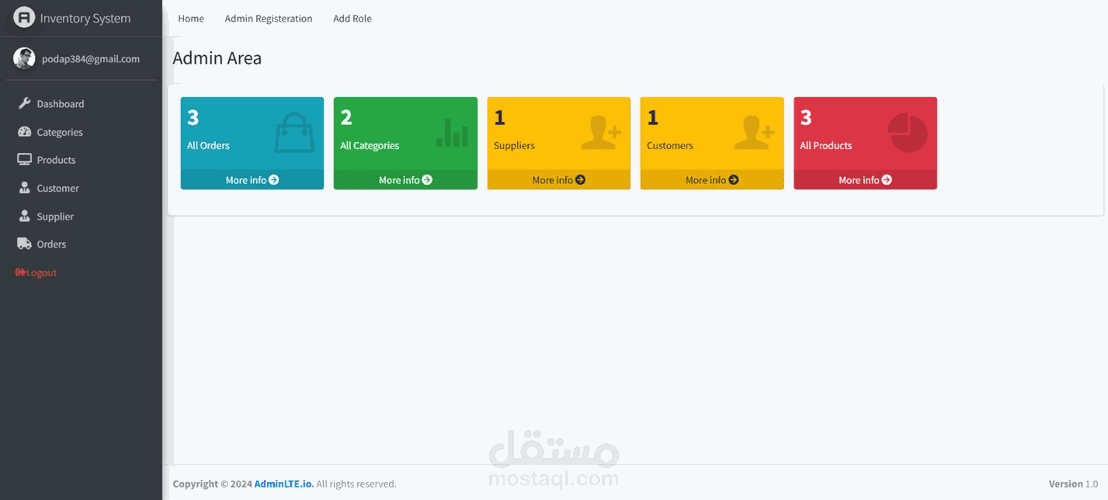This screenshot has height=500, width=1108.
Task: Open Add Role in top navigation
Action: point(353,18)
